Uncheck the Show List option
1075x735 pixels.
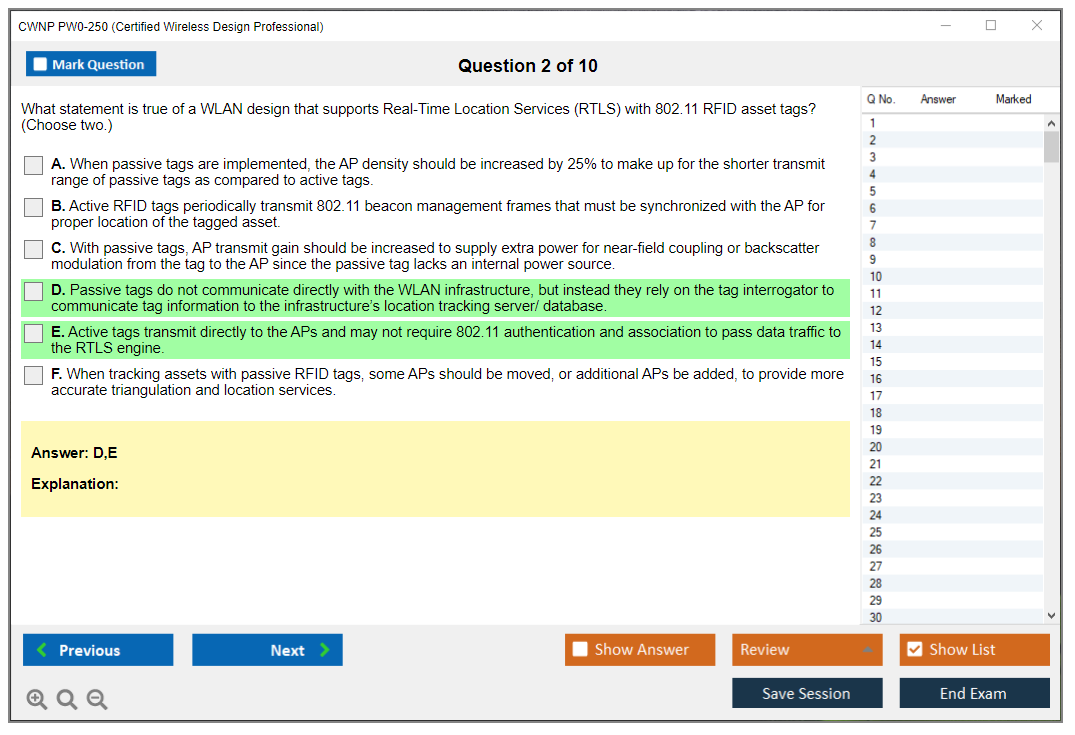[x=914, y=650]
